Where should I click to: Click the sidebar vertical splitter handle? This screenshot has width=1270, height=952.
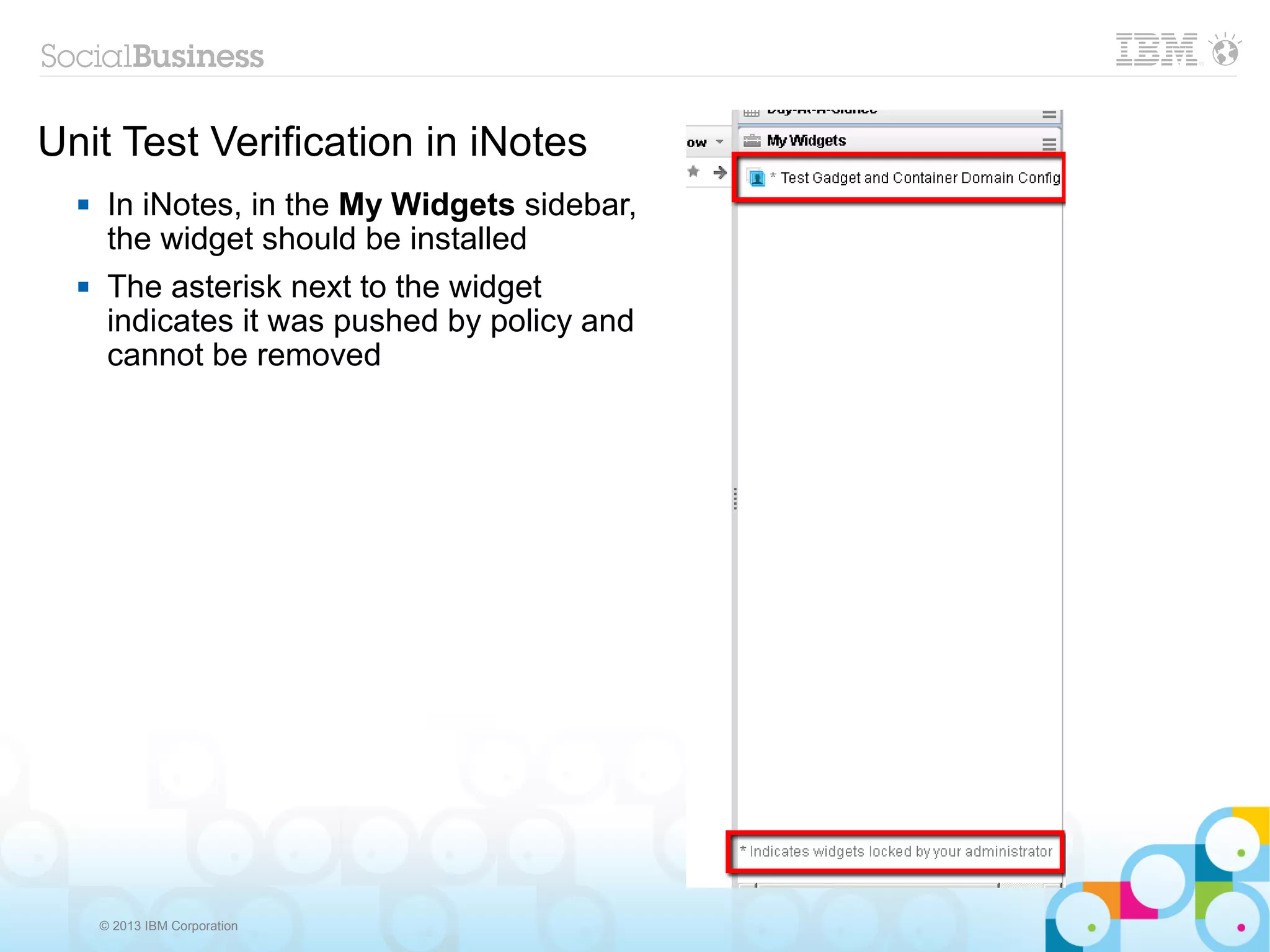[x=735, y=499]
